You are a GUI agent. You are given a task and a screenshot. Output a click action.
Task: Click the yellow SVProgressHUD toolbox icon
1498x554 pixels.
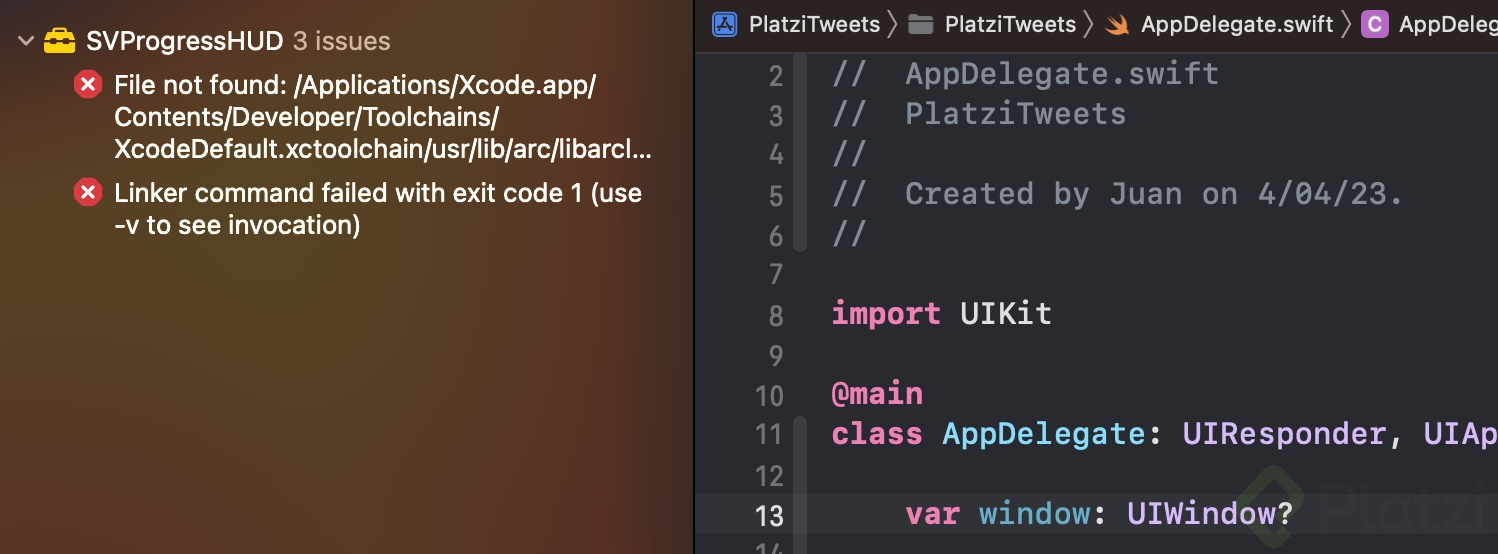click(x=61, y=41)
